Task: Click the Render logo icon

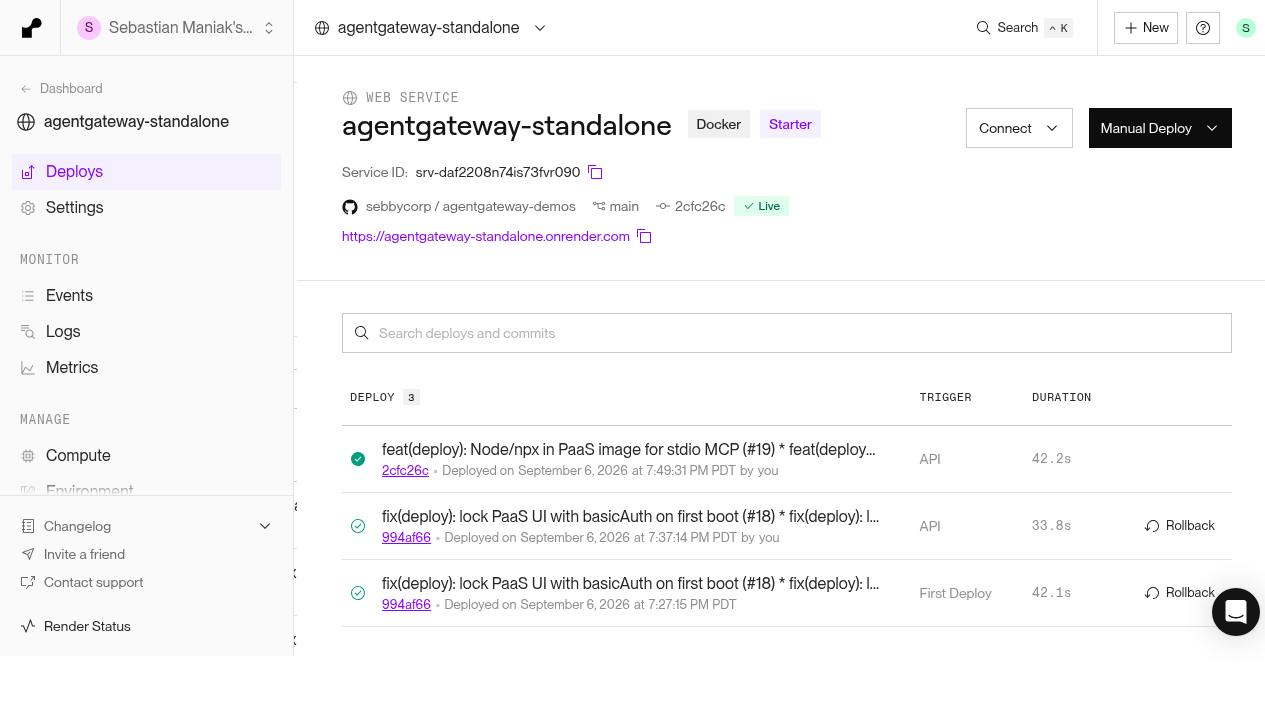Action: coord(32,28)
